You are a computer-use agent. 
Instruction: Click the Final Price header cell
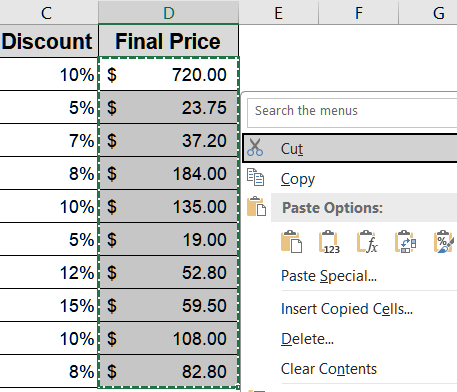coord(168,41)
